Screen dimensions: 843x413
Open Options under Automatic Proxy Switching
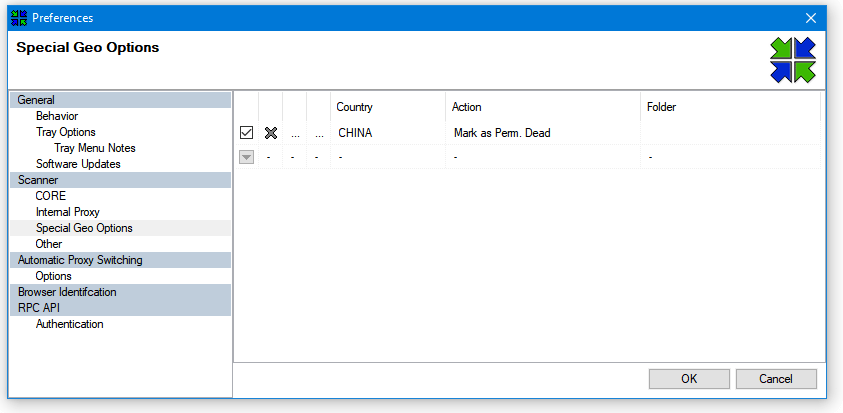(53, 276)
